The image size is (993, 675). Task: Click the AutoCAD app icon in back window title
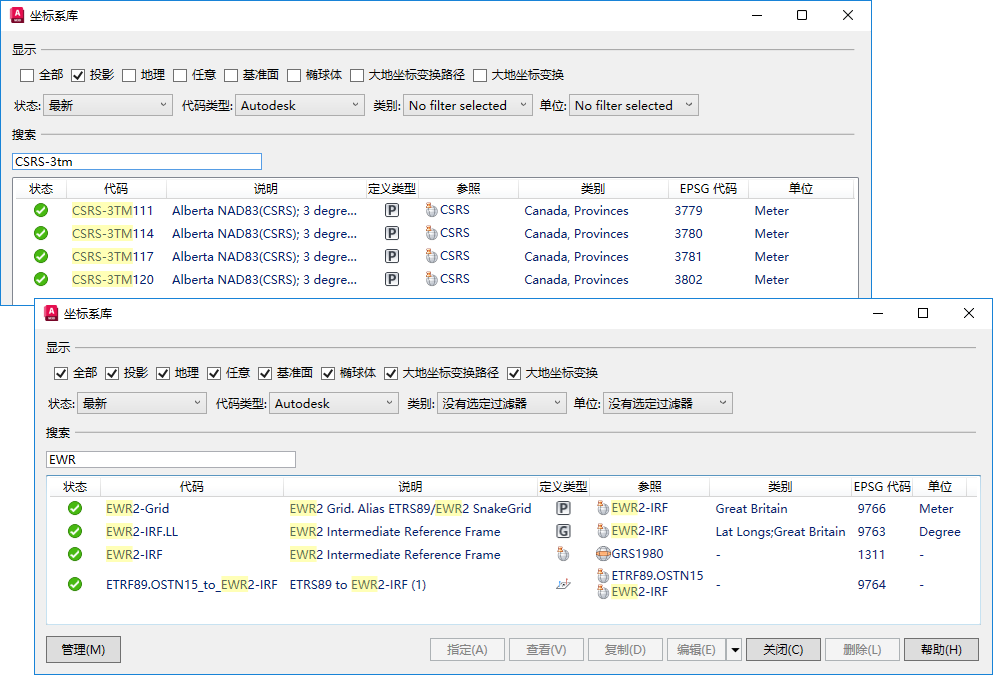click(x=17, y=15)
